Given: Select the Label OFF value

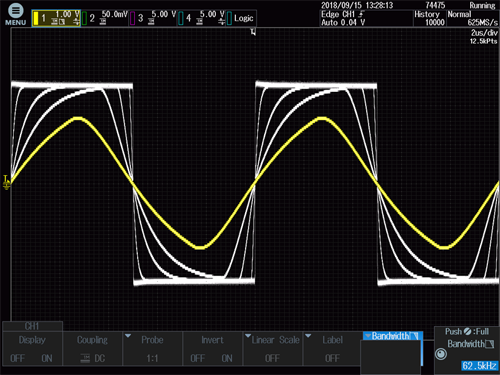Looking at the screenshot, I should pyautogui.click(x=332, y=358).
